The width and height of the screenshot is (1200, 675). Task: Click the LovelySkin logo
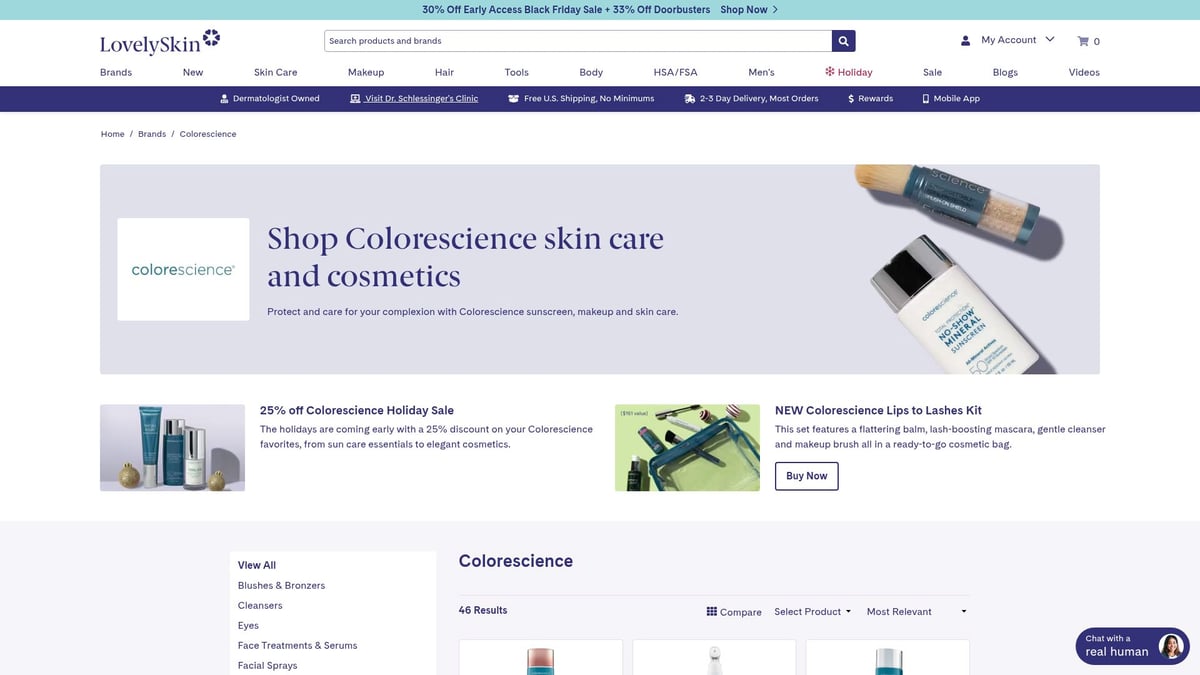[160, 41]
